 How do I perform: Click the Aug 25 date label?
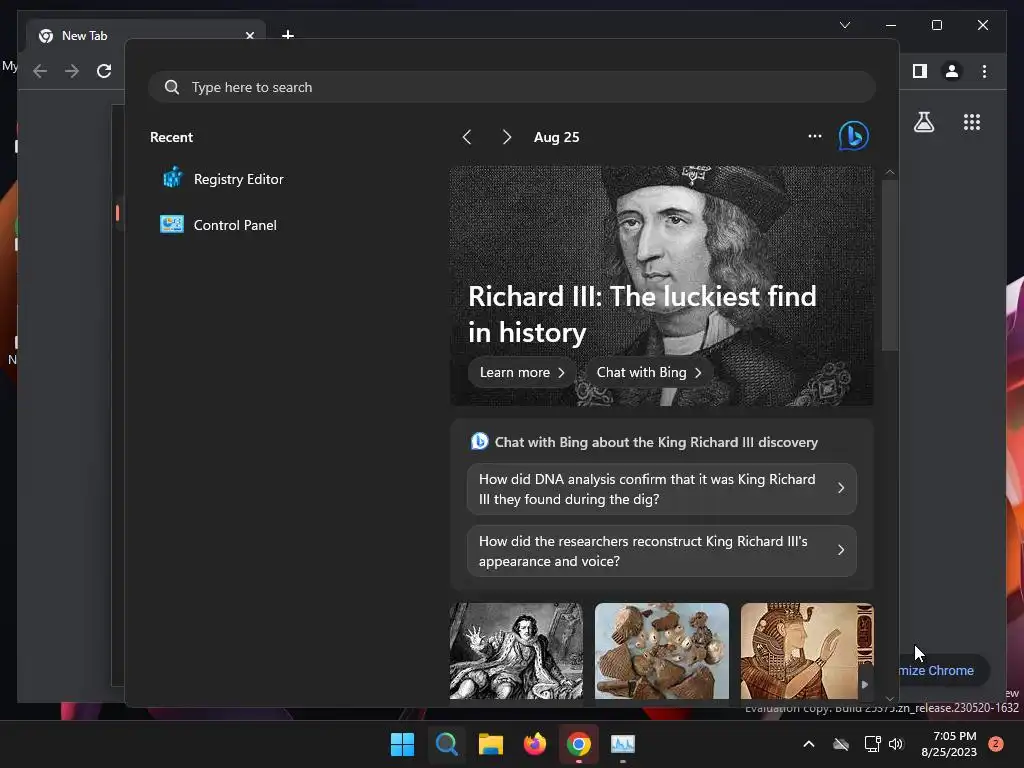[x=556, y=137]
